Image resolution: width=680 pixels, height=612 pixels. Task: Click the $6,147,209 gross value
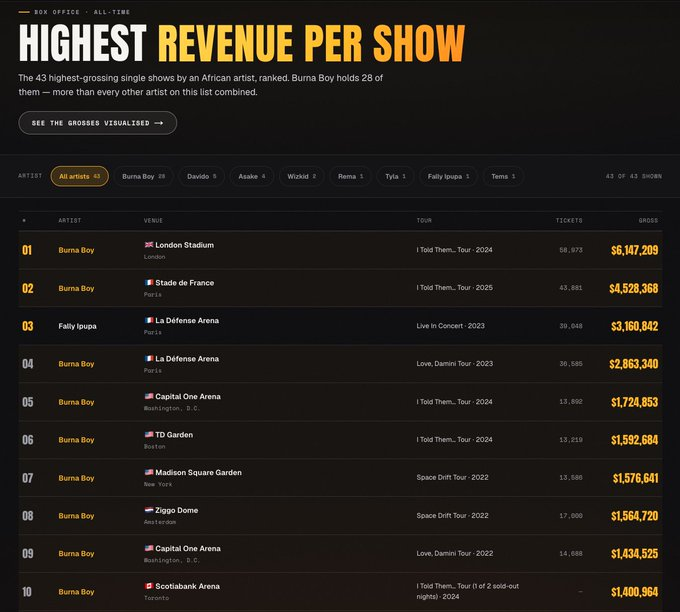click(634, 250)
